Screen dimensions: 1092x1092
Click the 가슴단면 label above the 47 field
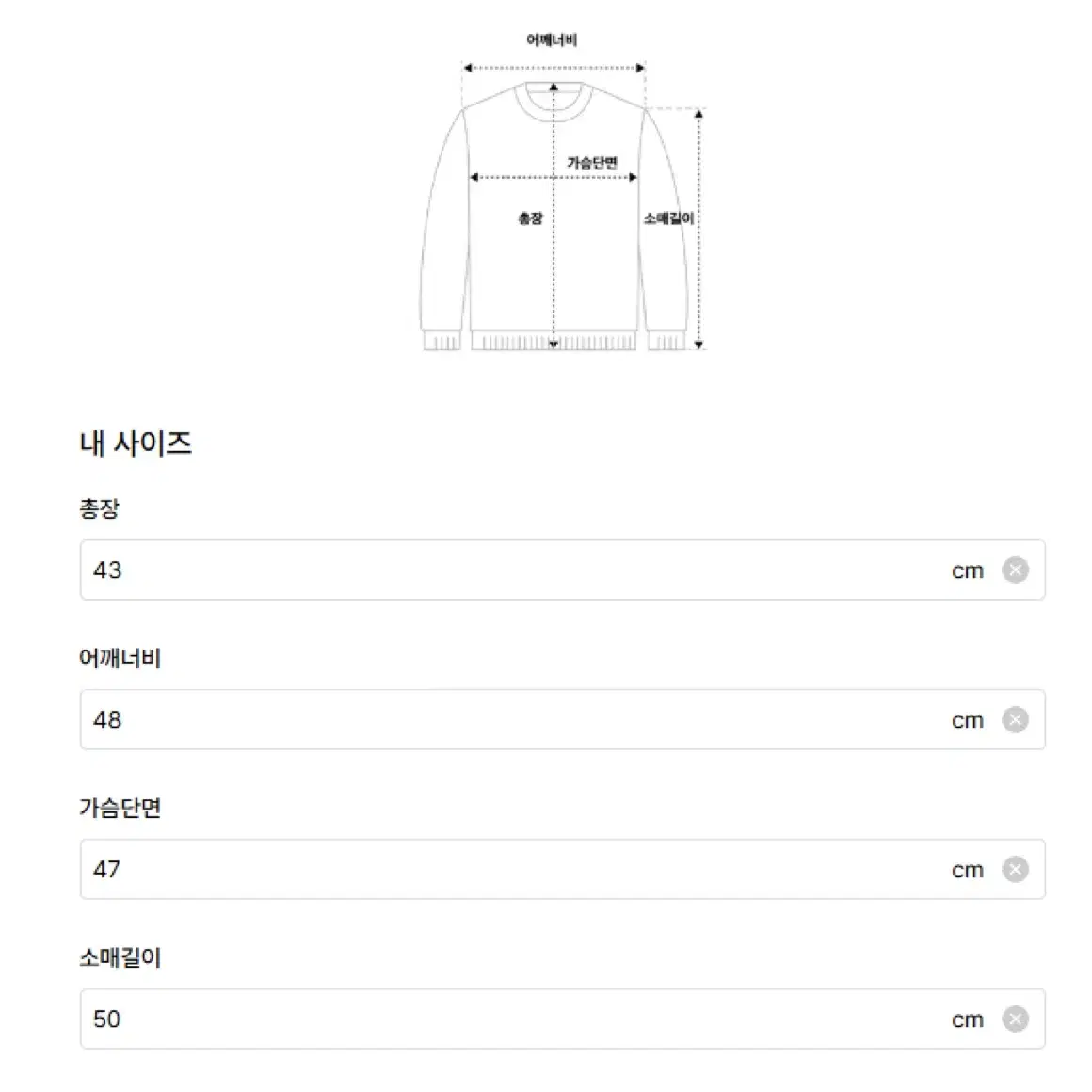coord(120,808)
